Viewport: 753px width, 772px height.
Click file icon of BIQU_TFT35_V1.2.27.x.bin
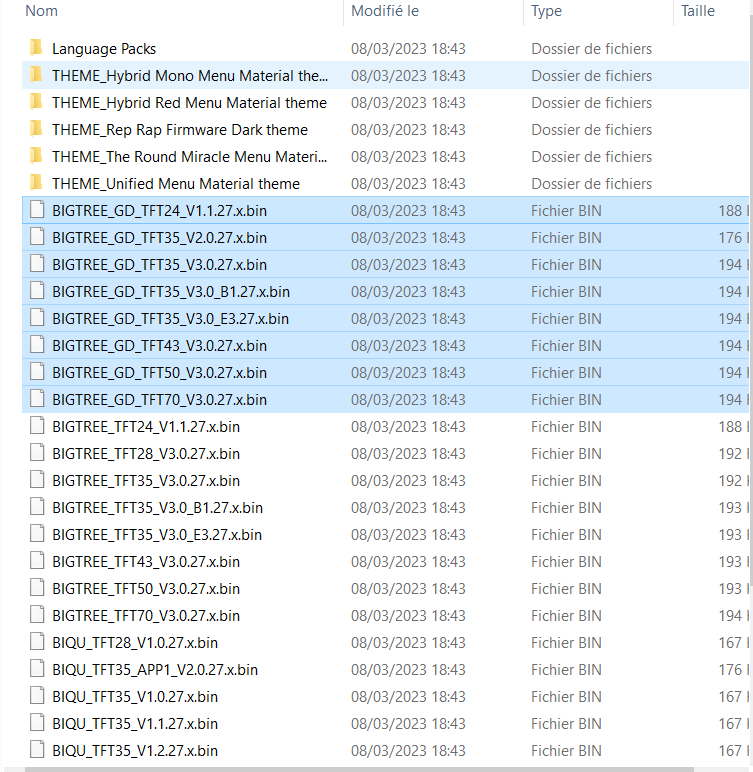pos(37,750)
